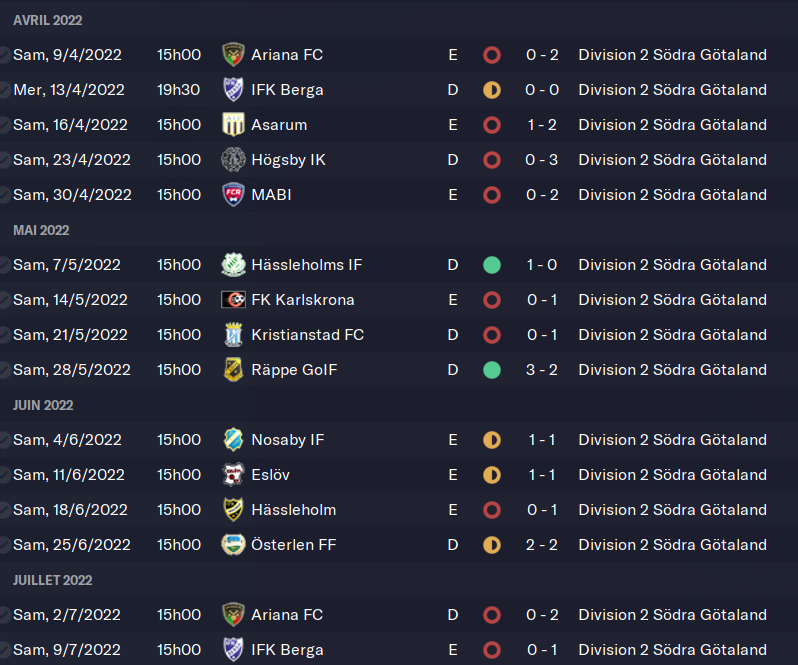The width and height of the screenshot is (798, 665).
Task: View the 0 - 3 score versus Högsby IK
Action: pyautogui.click(x=542, y=160)
